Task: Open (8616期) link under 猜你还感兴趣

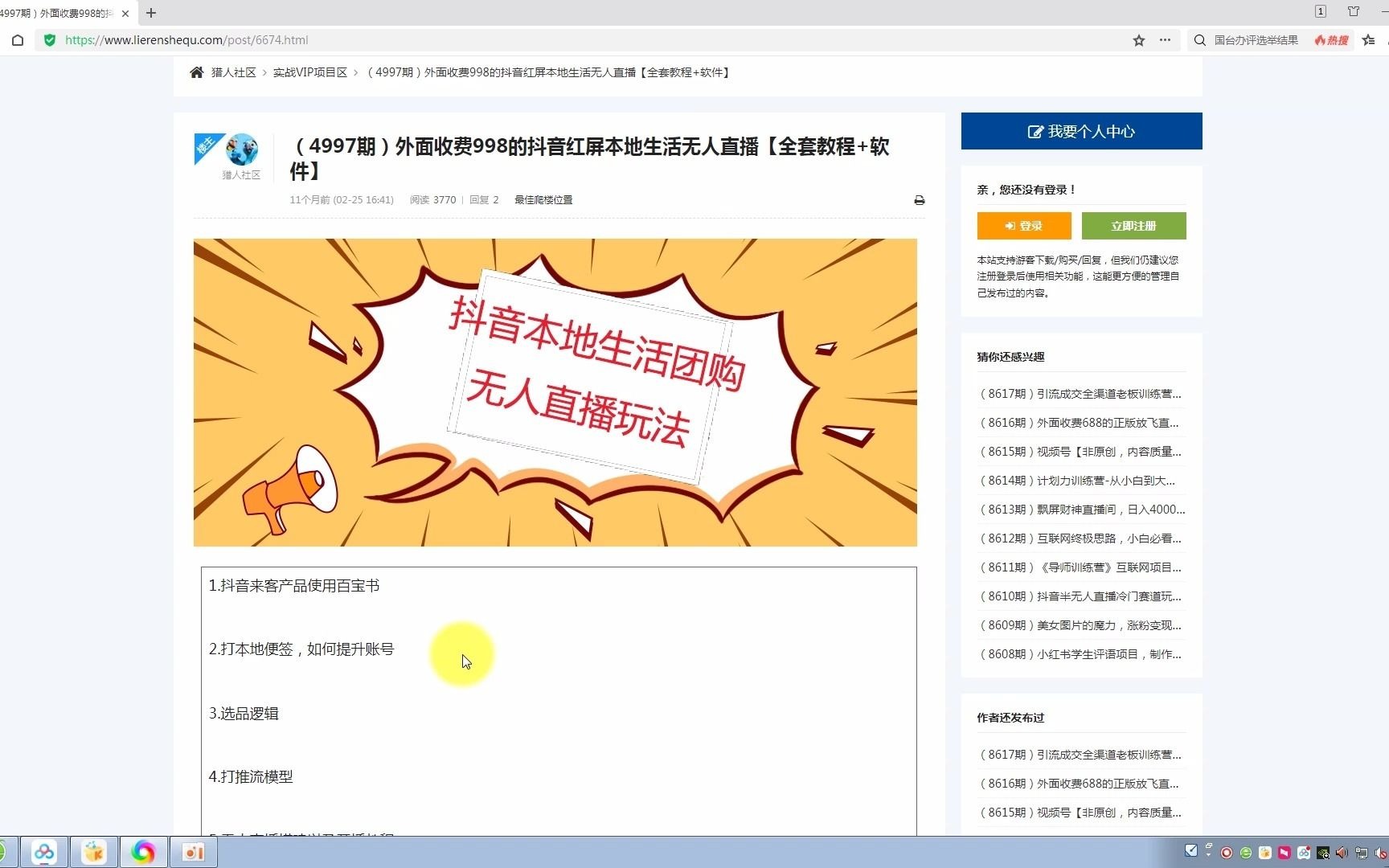Action: [1079, 423]
